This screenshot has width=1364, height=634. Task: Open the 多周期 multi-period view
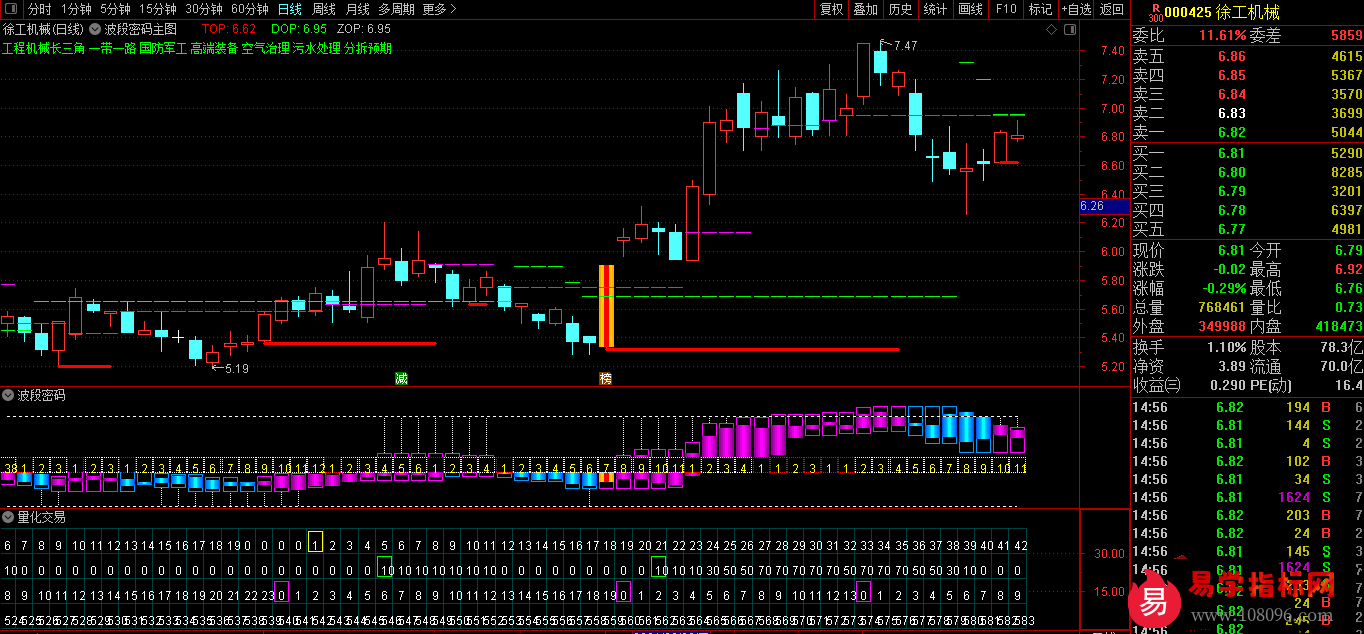tap(396, 9)
